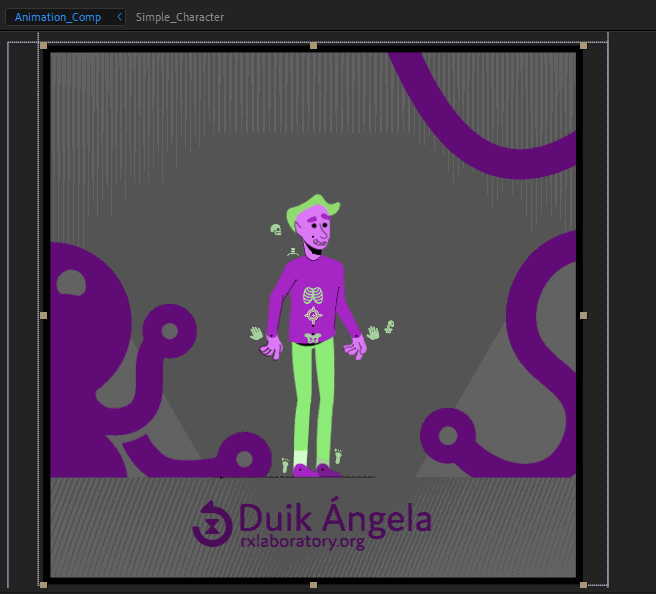Select the crosshair body controller icon

[x=314, y=317]
